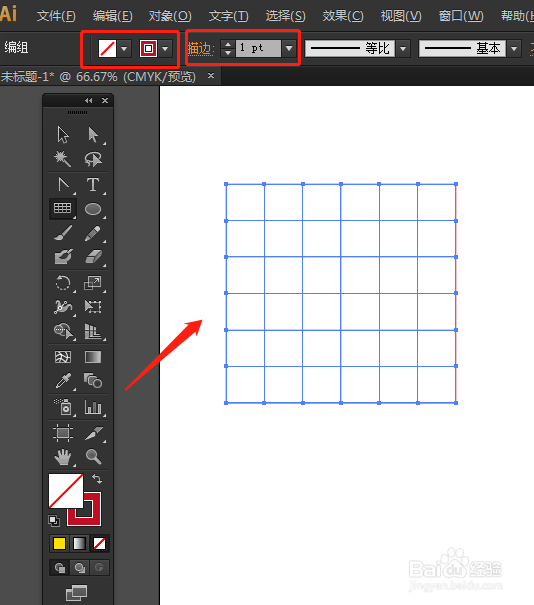Activate Draw Normal mode
Screen dimensions: 534x605
[x=60, y=568]
